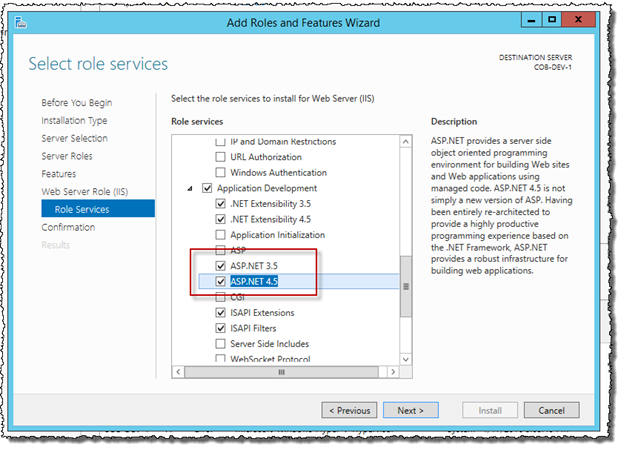Go to the Server Roles step
The width and height of the screenshot is (624, 453).
pos(67,156)
